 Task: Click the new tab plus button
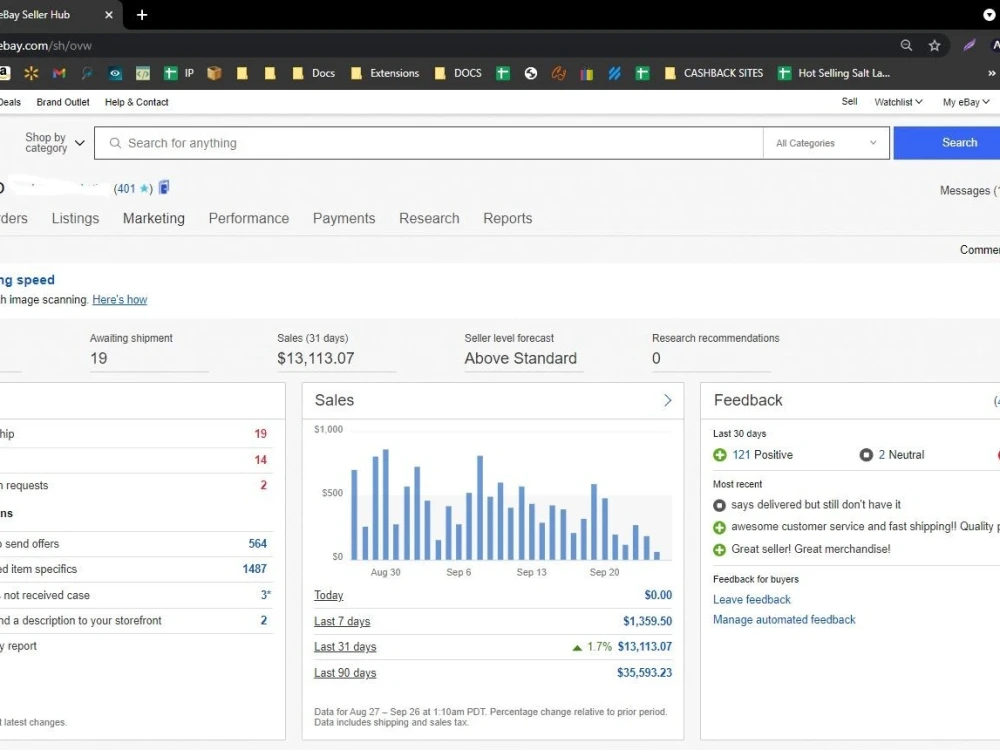[x=142, y=15]
